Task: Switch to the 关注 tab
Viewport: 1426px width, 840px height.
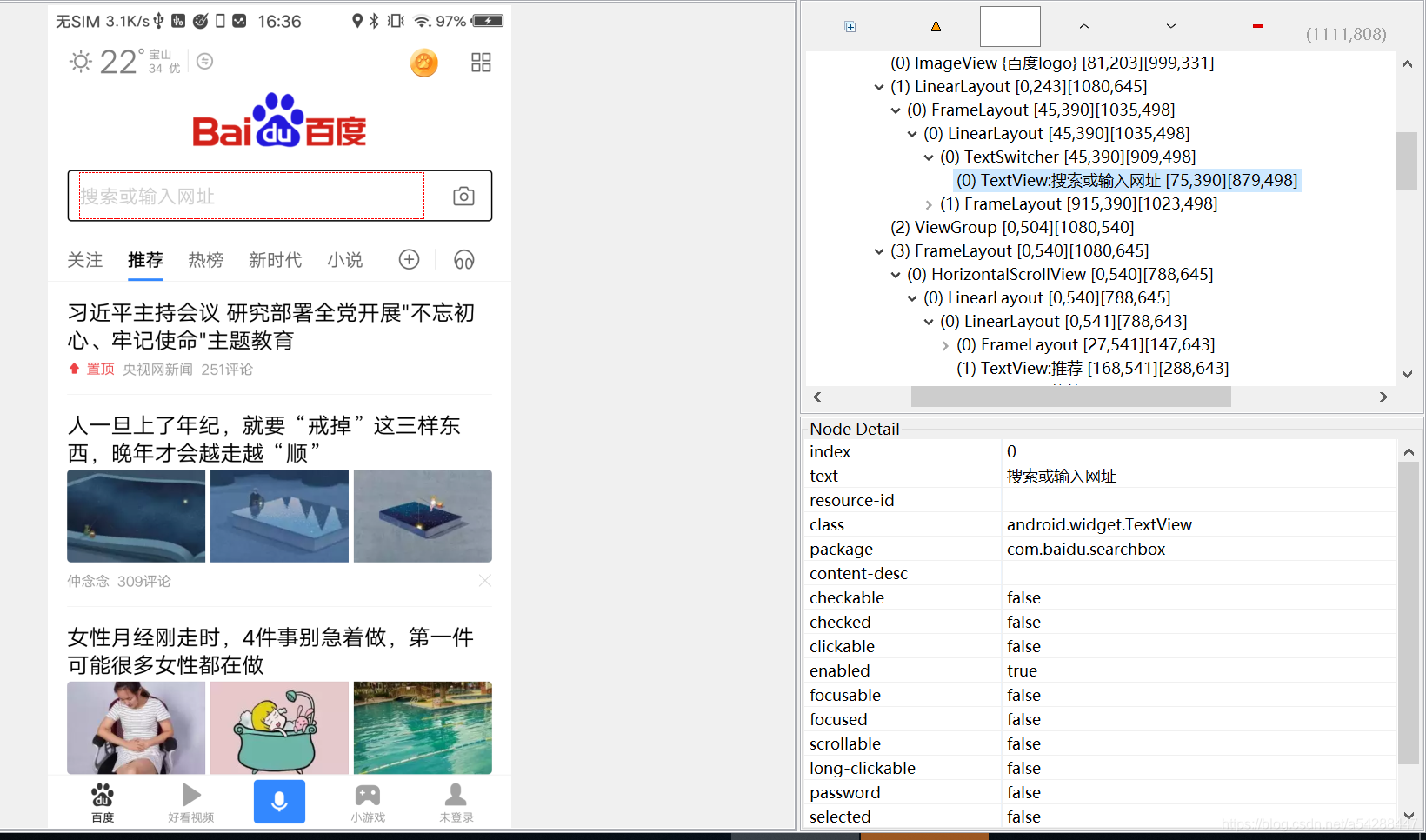Action: coord(85,259)
